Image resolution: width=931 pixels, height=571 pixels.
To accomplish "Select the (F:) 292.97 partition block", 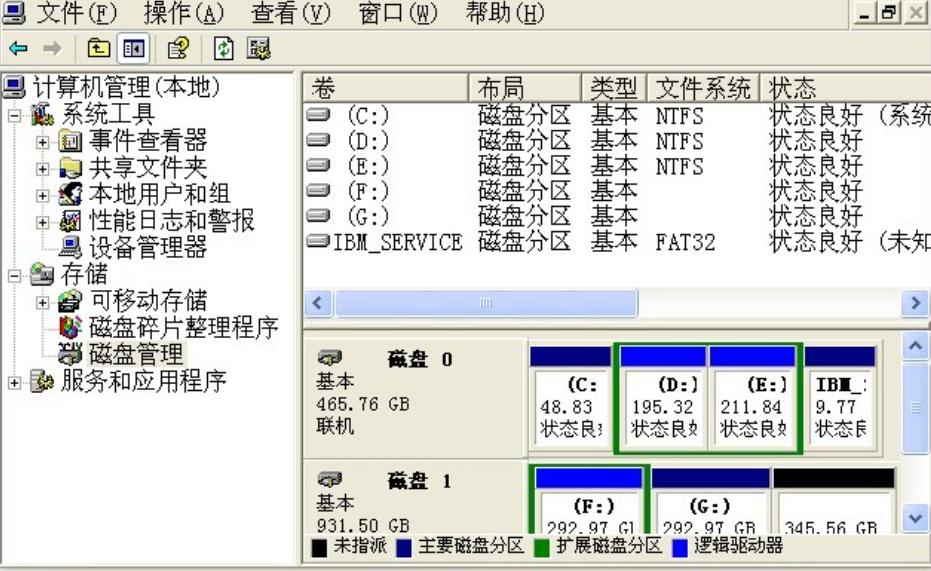I will tap(589, 500).
